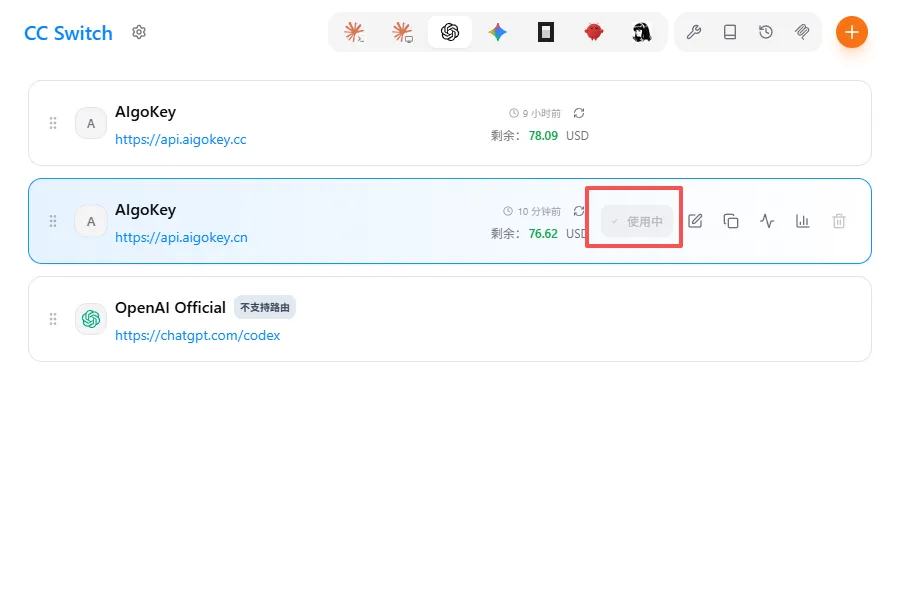Click the 不支持路由 badge
This screenshot has width=900, height=600.
(265, 308)
